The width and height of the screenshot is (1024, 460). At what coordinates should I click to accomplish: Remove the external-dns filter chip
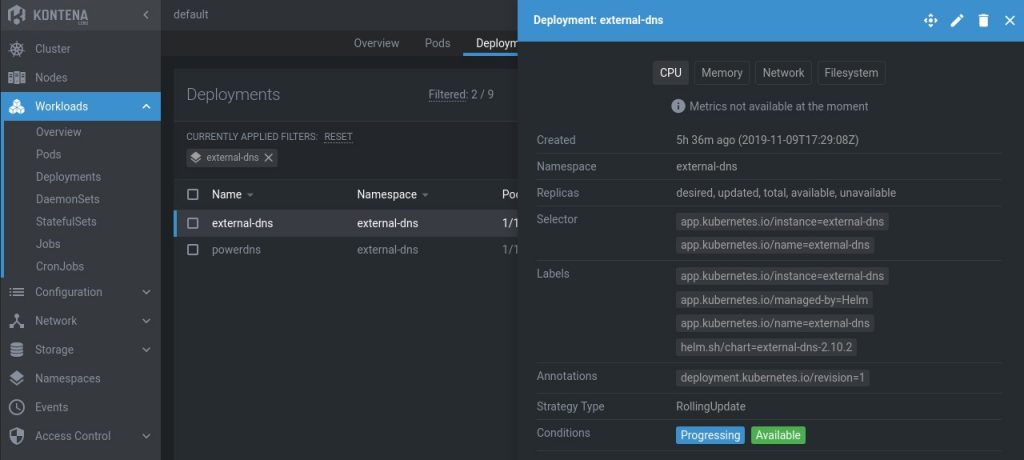click(268, 157)
